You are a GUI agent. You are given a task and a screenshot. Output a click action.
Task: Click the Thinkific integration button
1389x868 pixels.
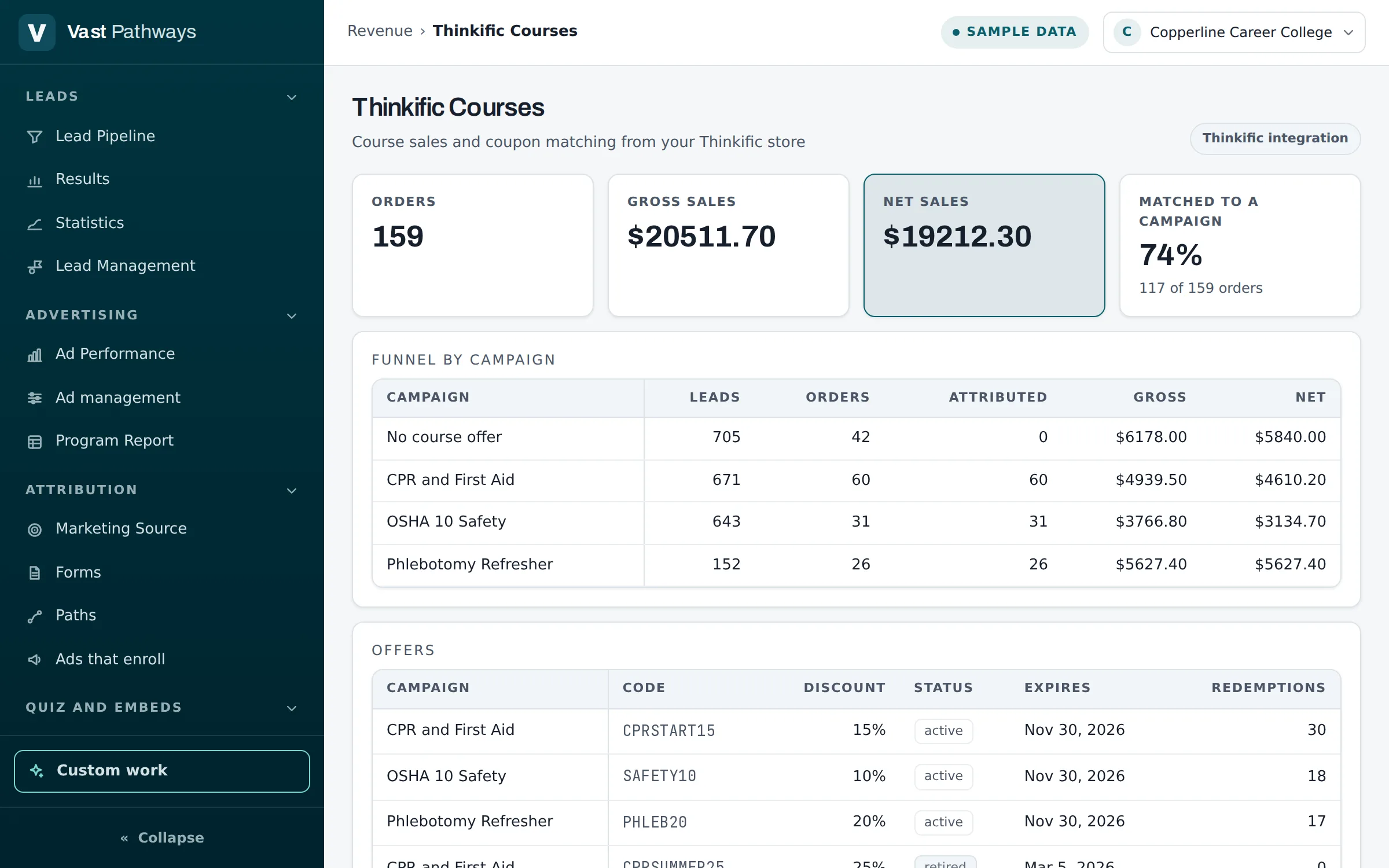pyautogui.click(x=1275, y=138)
